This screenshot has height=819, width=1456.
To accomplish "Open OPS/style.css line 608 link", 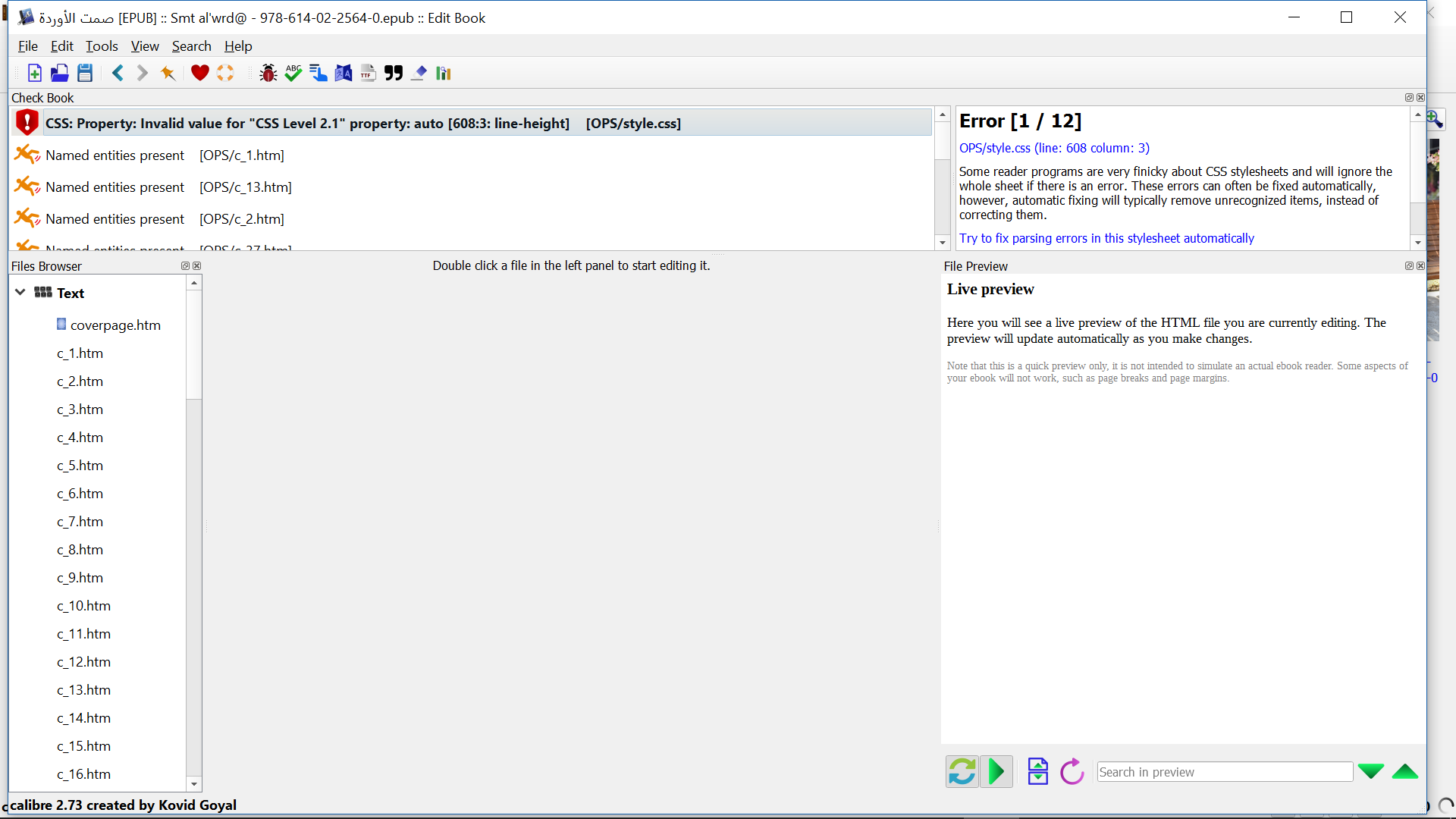I will [x=1054, y=148].
